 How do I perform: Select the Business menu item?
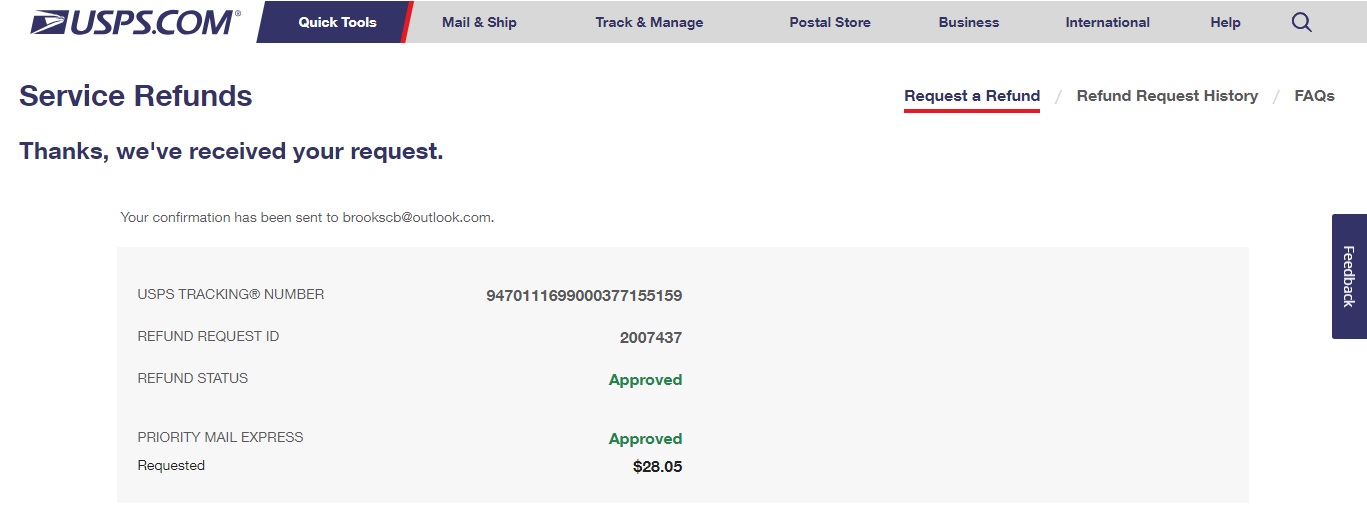point(968,22)
